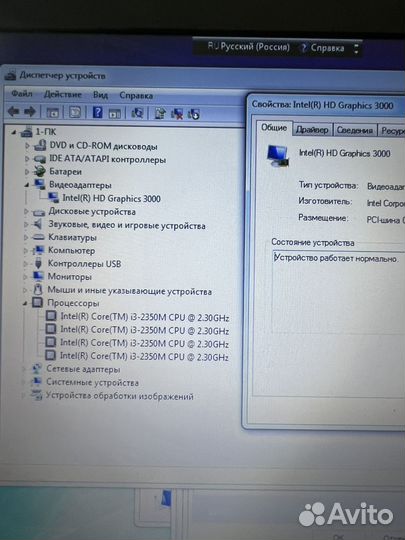Click the Видеоадаптеры display icon
Screen dimensions: 405x540
(x=40, y=184)
